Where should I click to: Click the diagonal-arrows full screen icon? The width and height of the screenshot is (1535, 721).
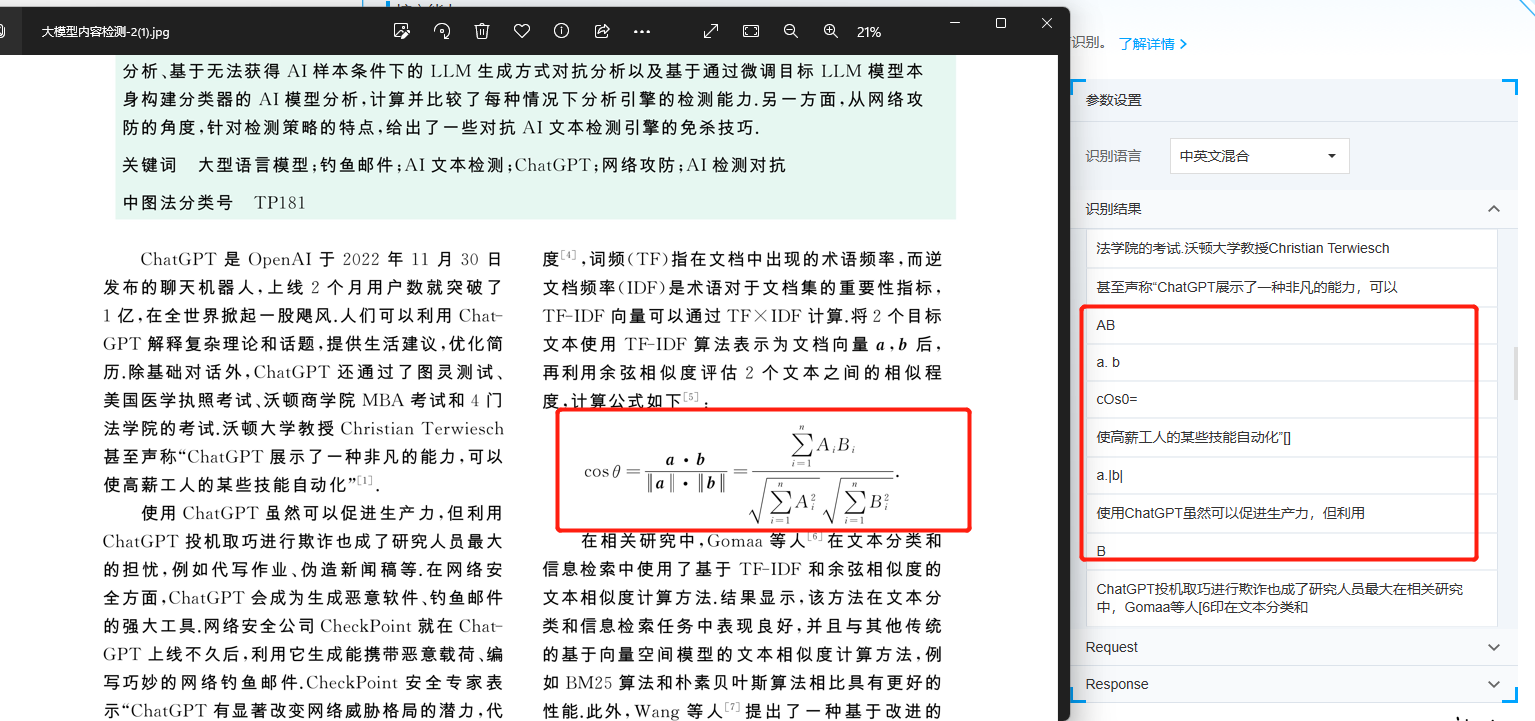[x=711, y=31]
